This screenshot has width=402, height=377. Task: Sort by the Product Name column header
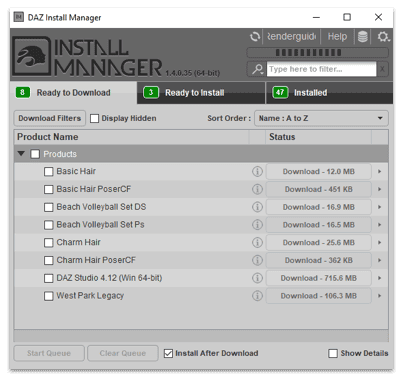coord(132,137)
